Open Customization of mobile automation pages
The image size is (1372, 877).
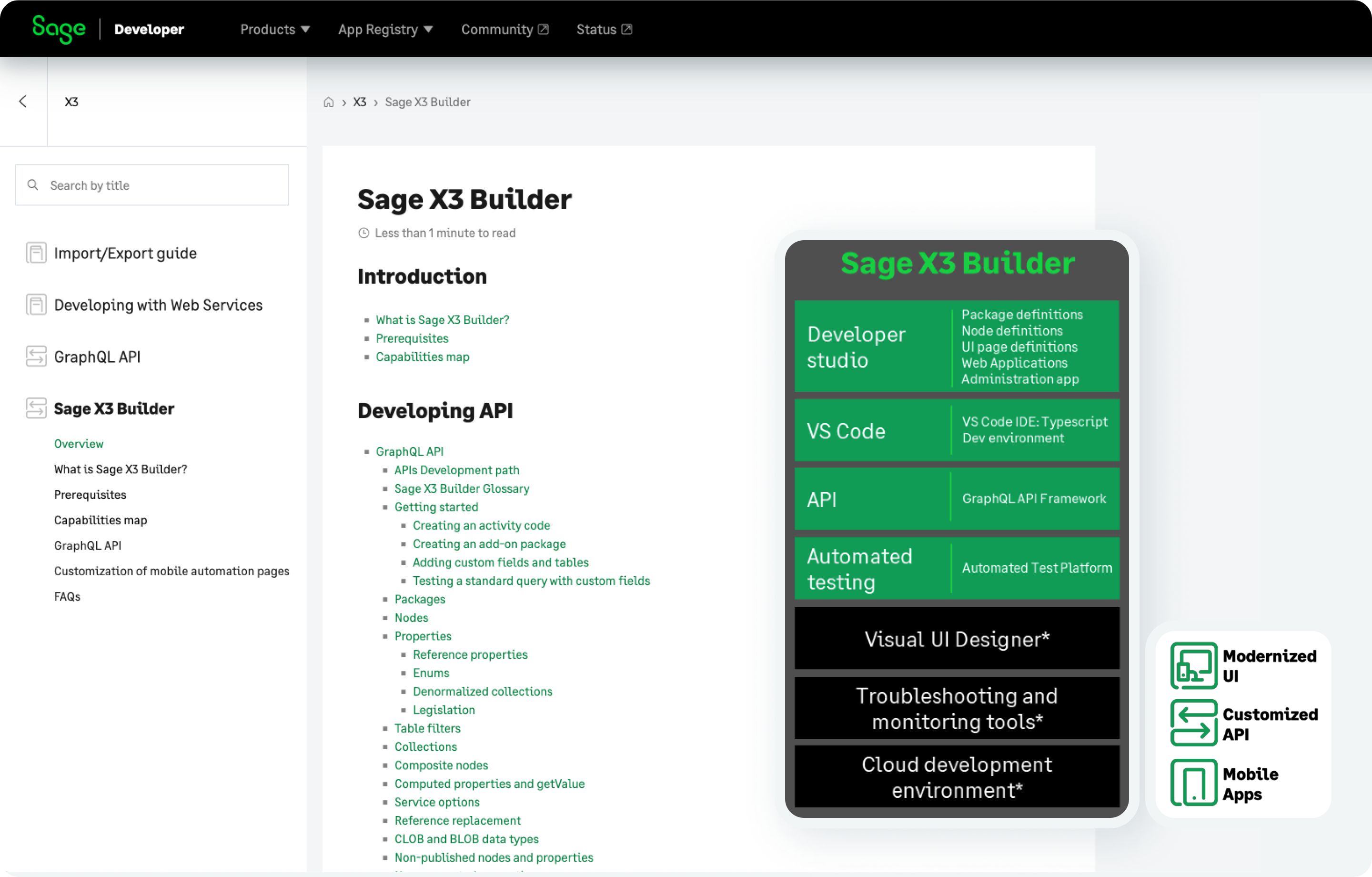coord(171,571)
